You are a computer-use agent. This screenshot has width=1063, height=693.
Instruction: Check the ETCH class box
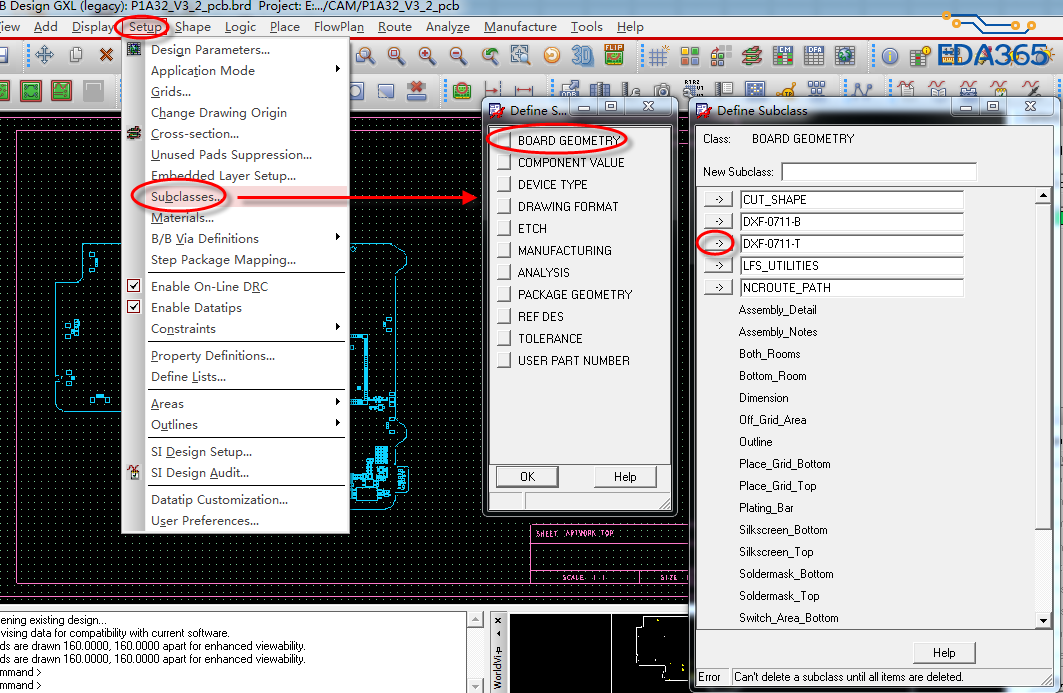click(x=504, y=228)
